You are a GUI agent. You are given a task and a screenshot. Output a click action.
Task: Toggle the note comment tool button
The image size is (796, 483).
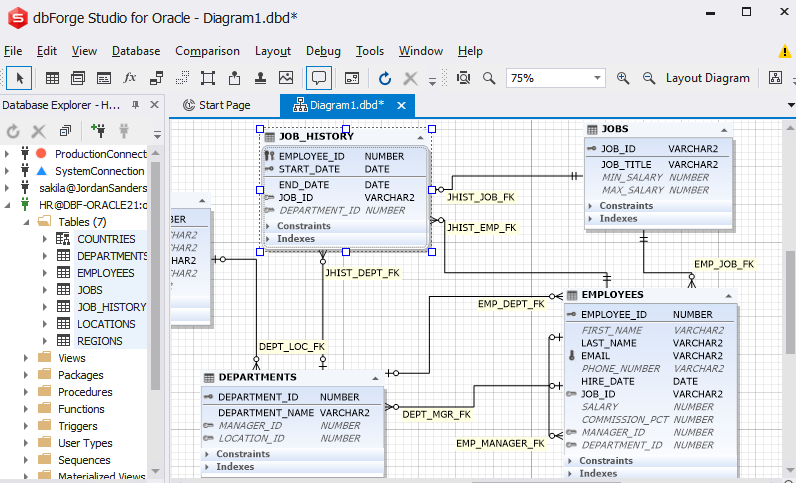tap(319, 78)
